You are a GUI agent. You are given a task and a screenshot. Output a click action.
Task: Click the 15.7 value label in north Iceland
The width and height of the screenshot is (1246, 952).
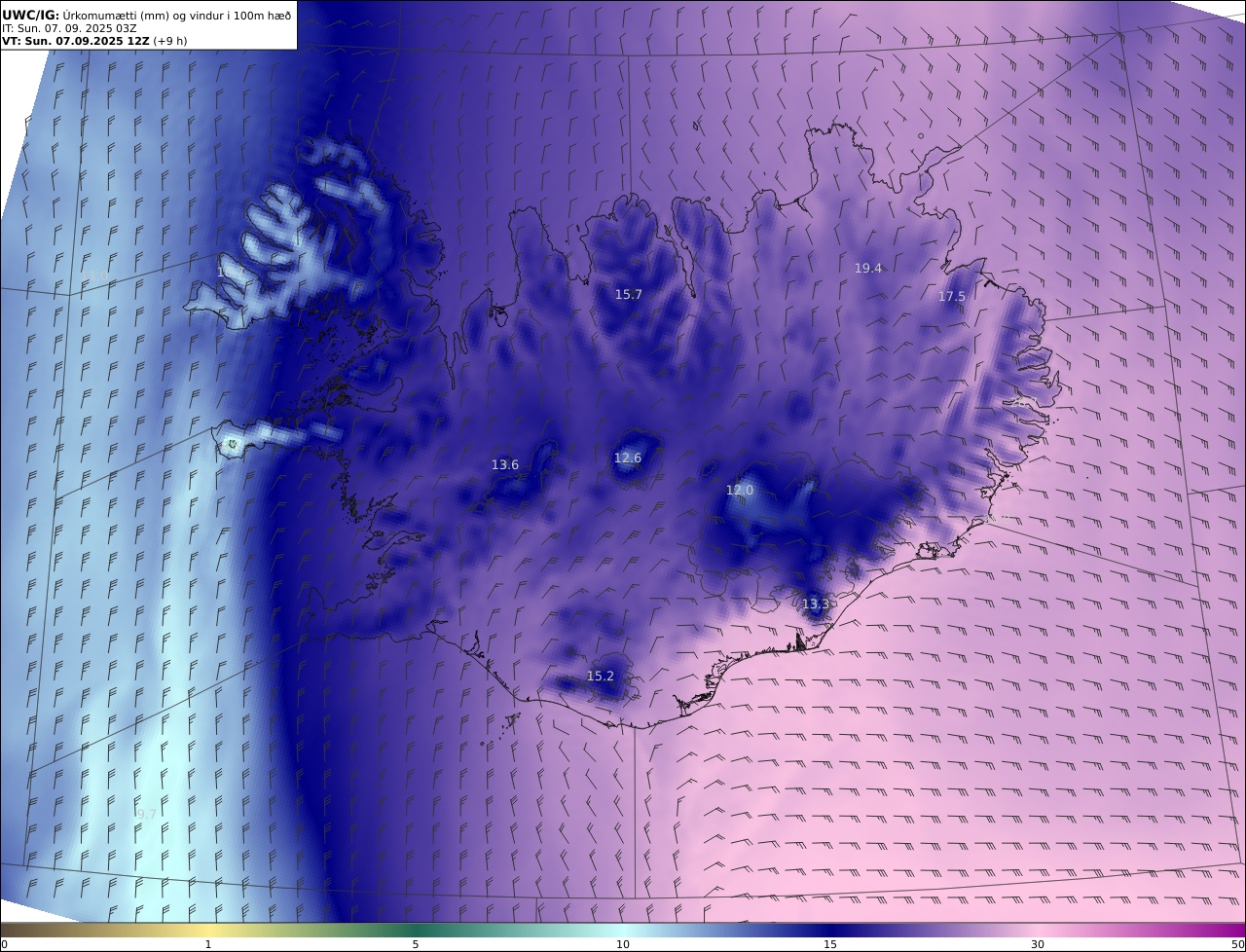click(x=629, y=294)
